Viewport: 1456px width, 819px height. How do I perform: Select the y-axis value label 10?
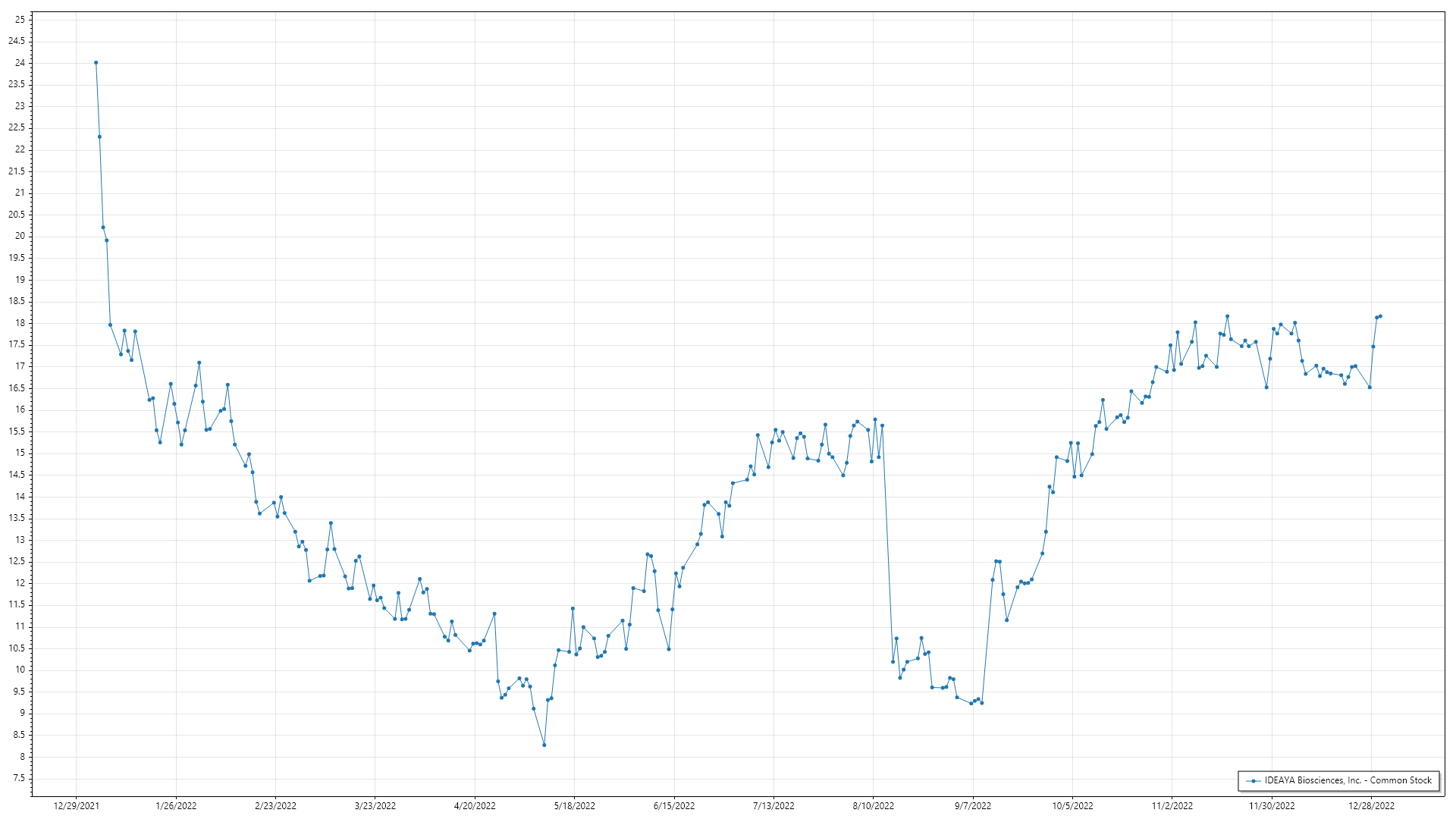(x=20, y=670)
